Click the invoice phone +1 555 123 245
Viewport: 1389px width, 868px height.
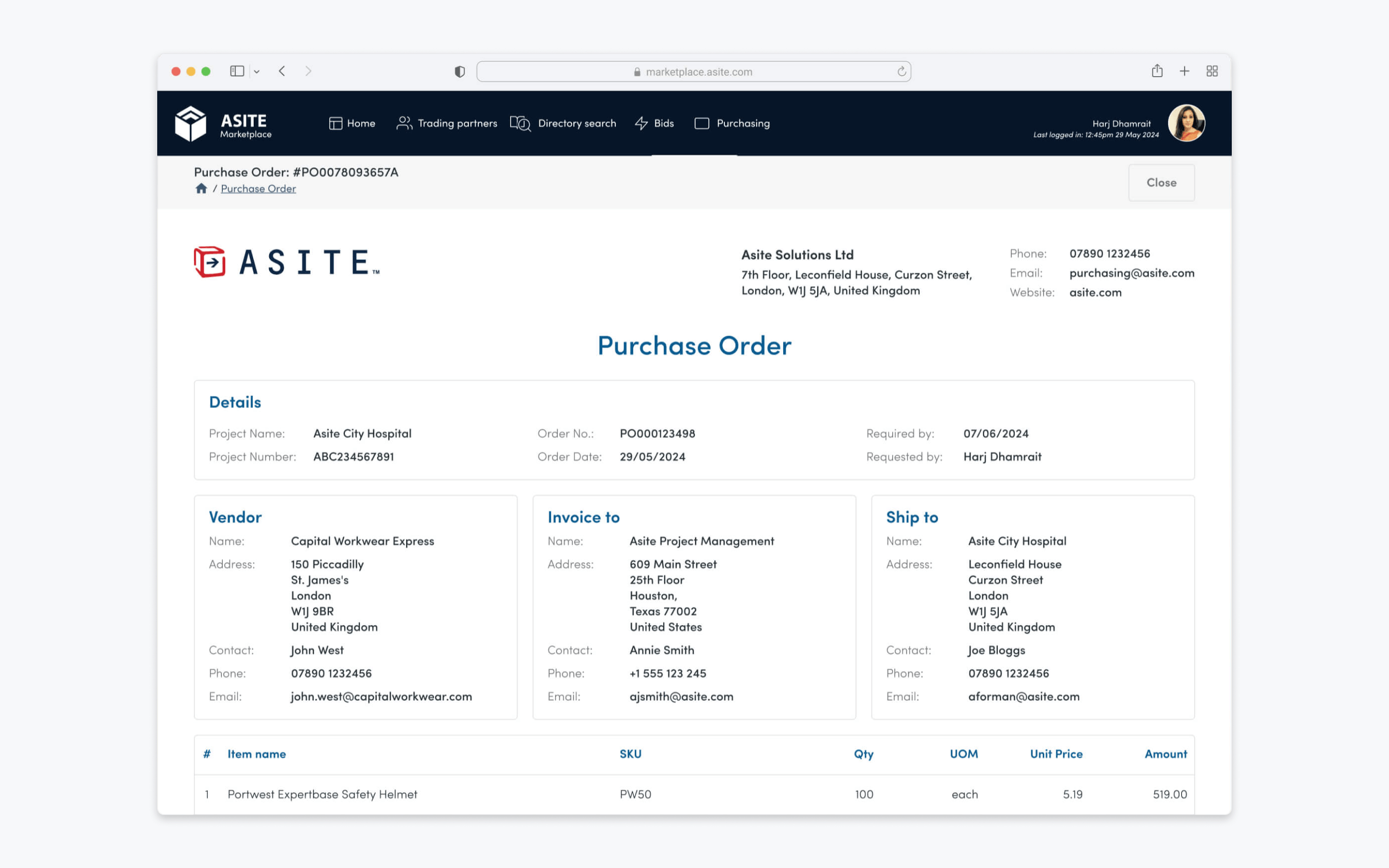click(x=667, y=673)
